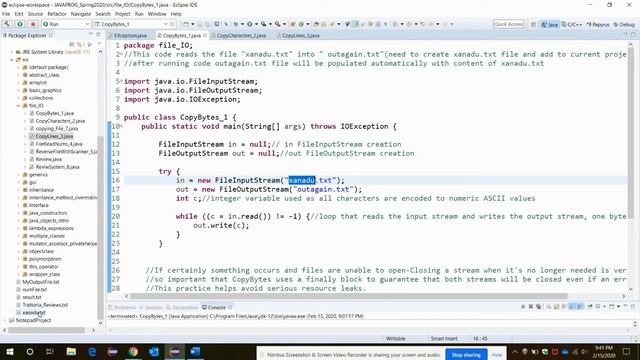
Task: Click the green Run launch button
Action: pyautogui.click(x=20, y=24)
